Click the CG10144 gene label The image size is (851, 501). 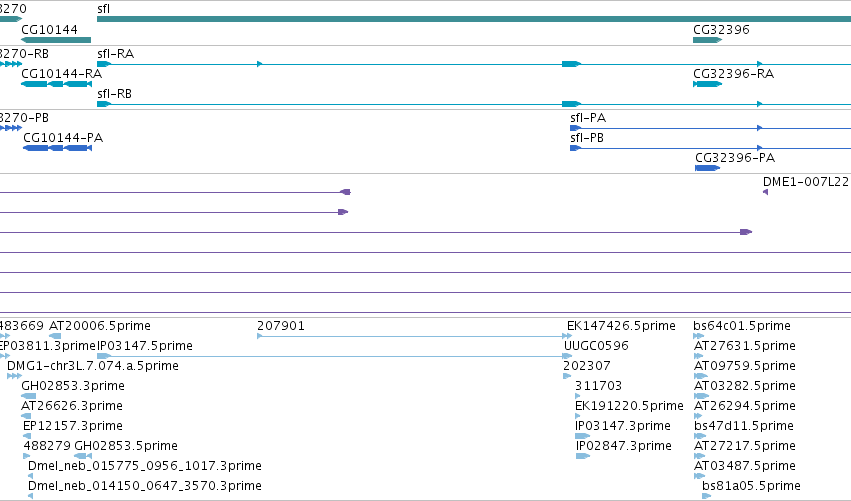[x=49, y=29]
